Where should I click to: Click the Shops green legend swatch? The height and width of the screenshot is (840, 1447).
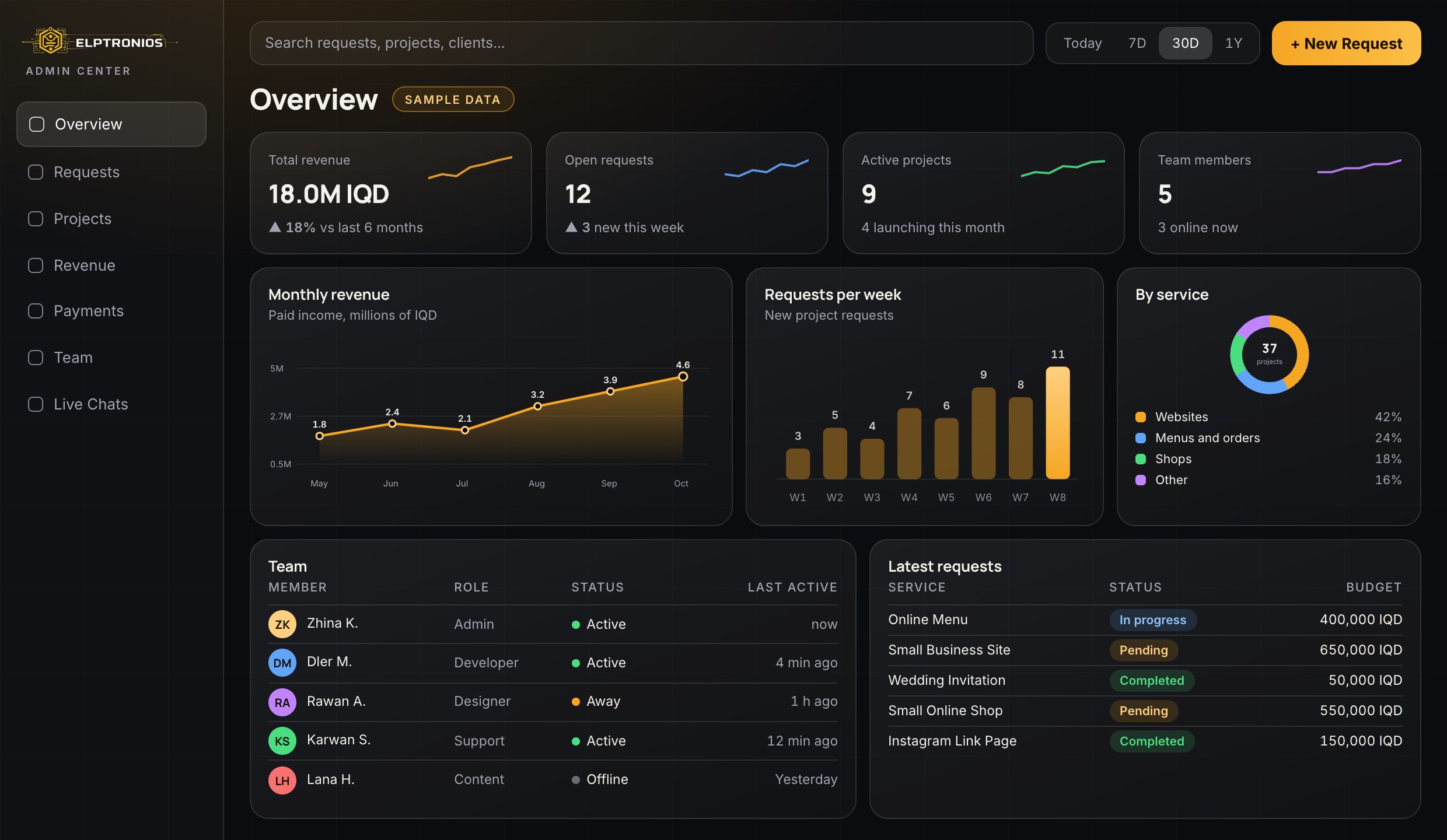pos(1141,459)
